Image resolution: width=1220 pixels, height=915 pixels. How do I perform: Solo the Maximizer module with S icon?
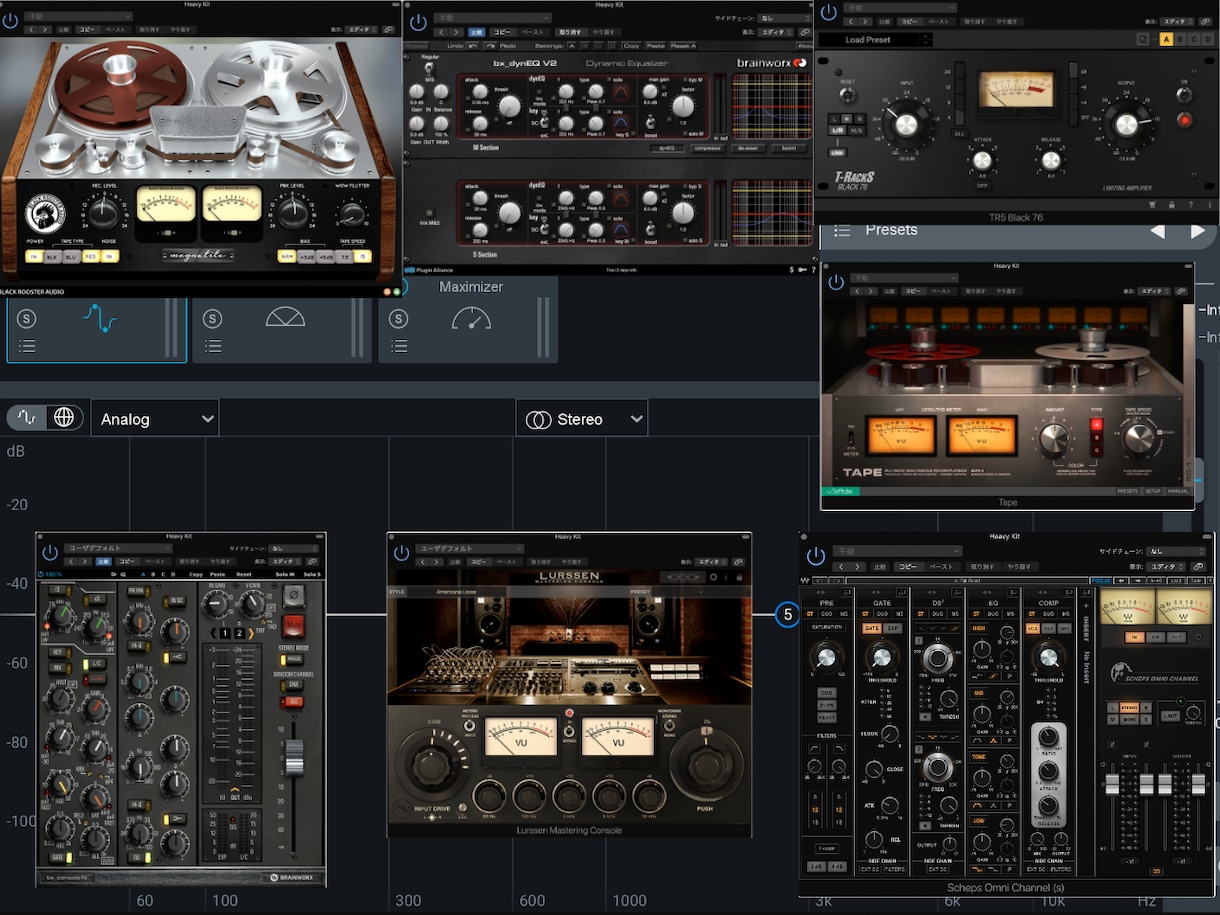pos(399,319)
